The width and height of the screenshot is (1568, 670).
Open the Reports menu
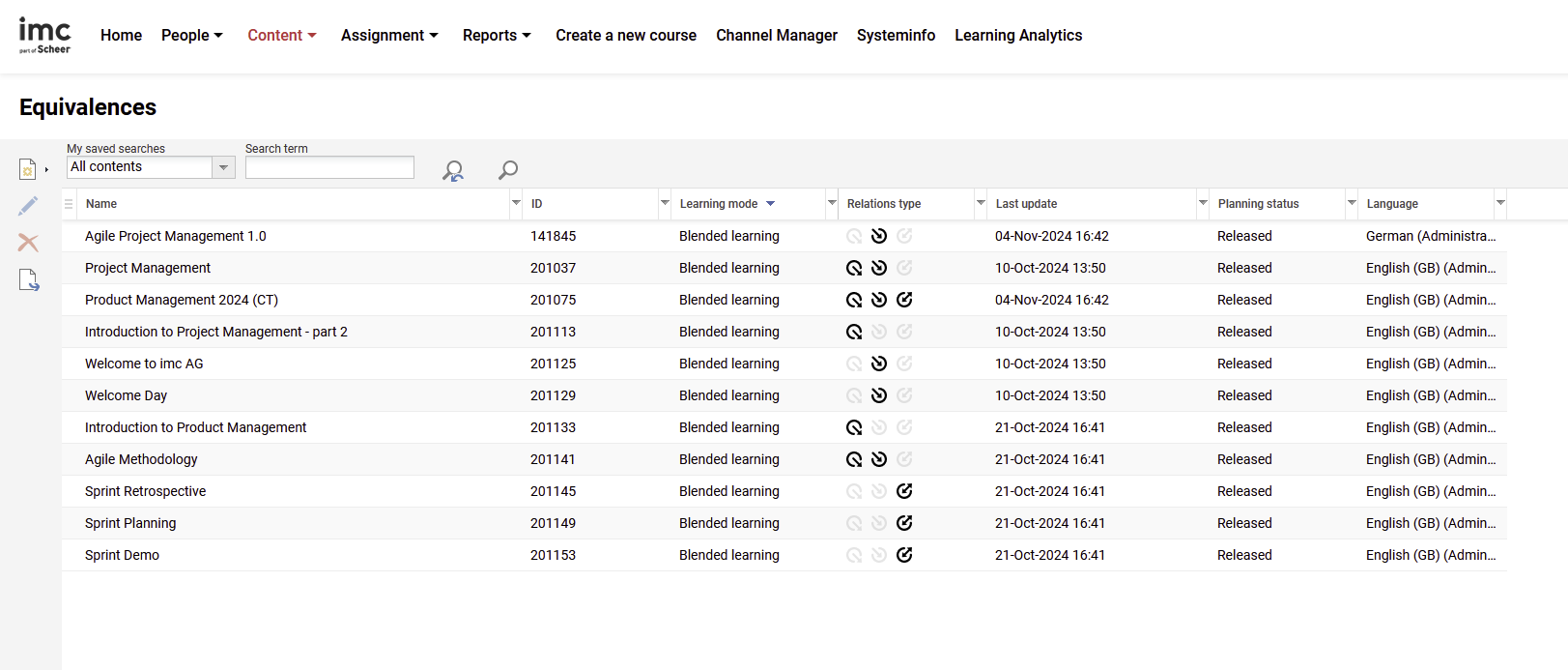tap(497, 35)
